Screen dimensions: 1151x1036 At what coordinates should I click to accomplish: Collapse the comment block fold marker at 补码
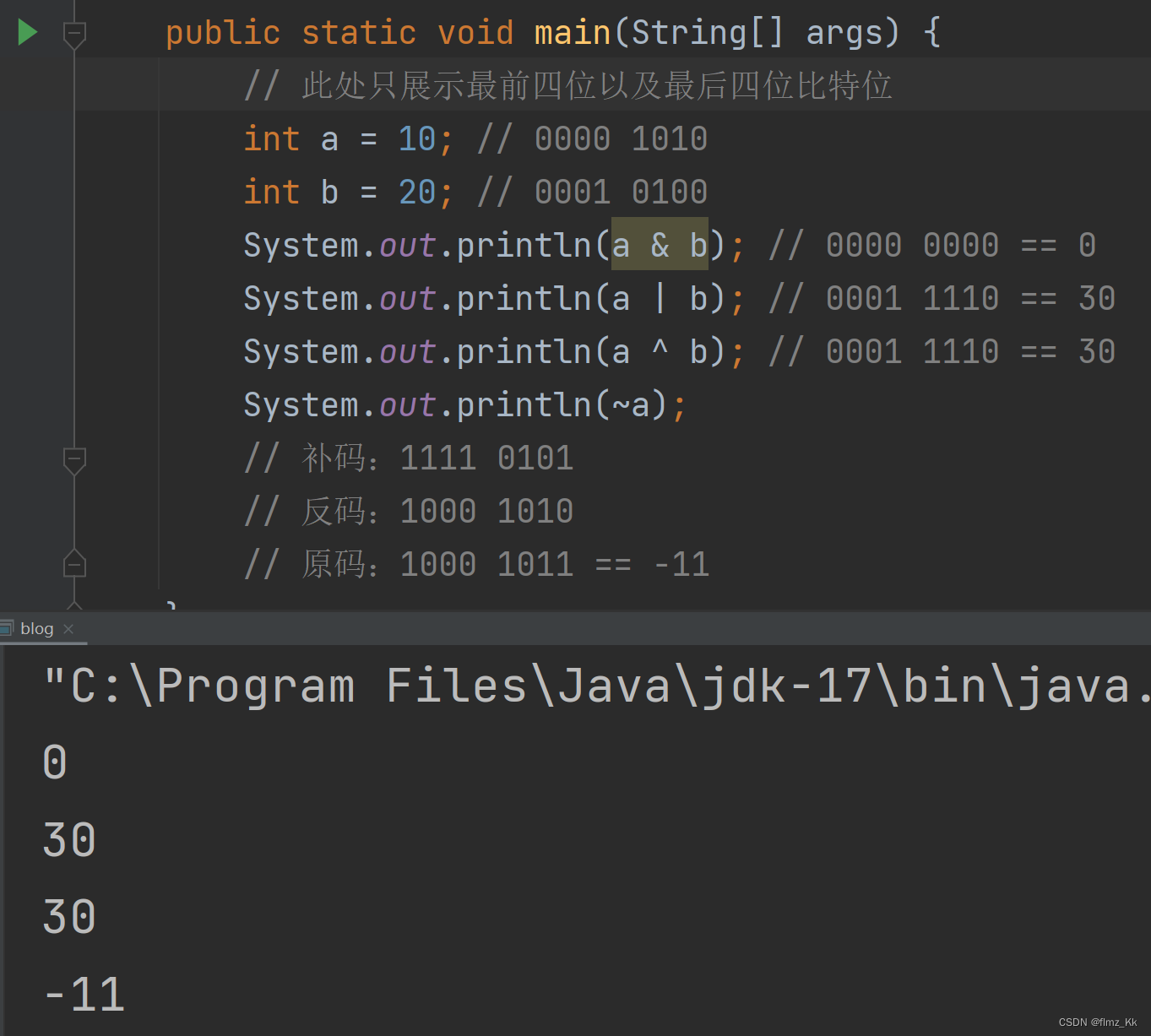[74, 460]
